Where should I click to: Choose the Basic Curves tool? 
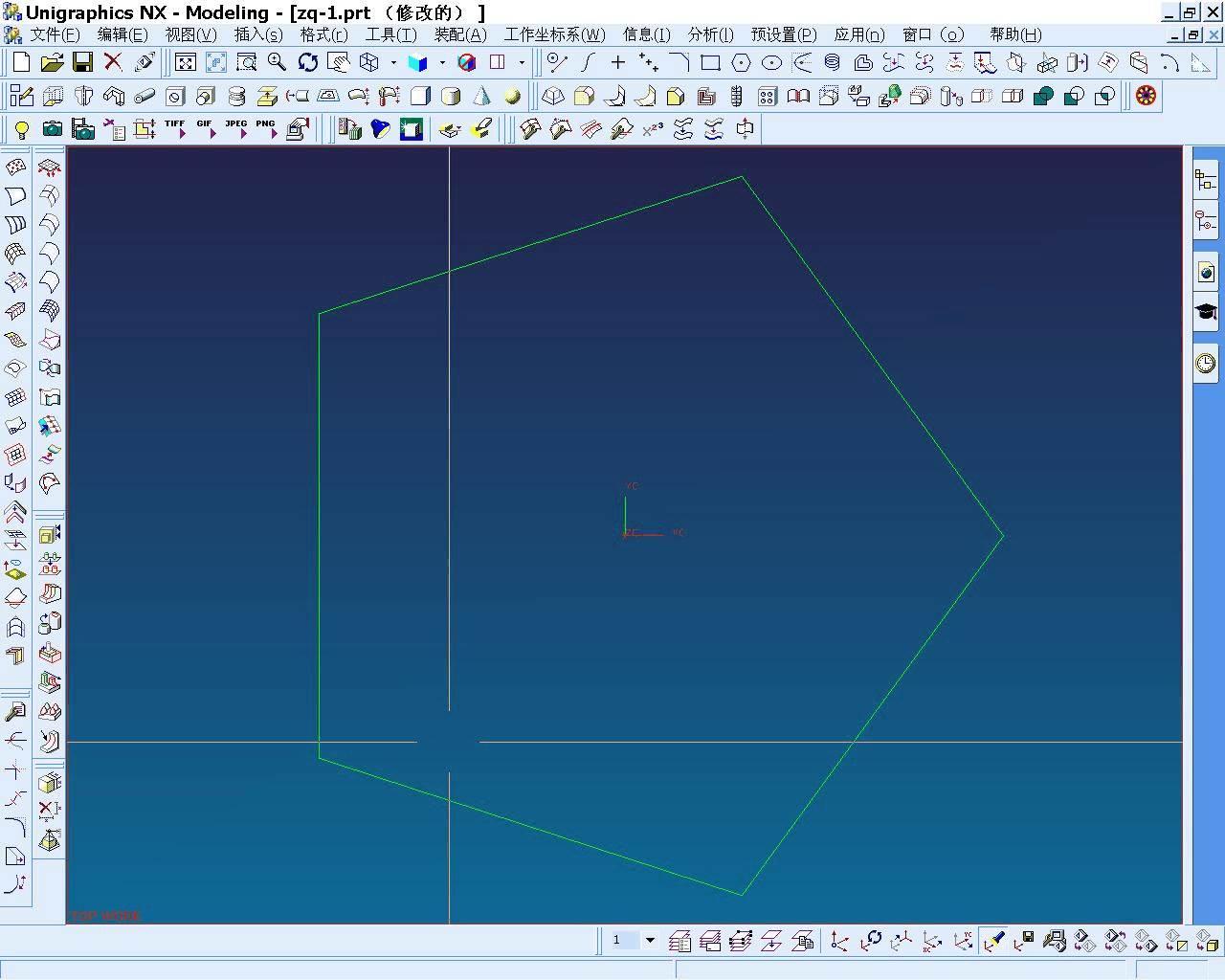[557, 62]
